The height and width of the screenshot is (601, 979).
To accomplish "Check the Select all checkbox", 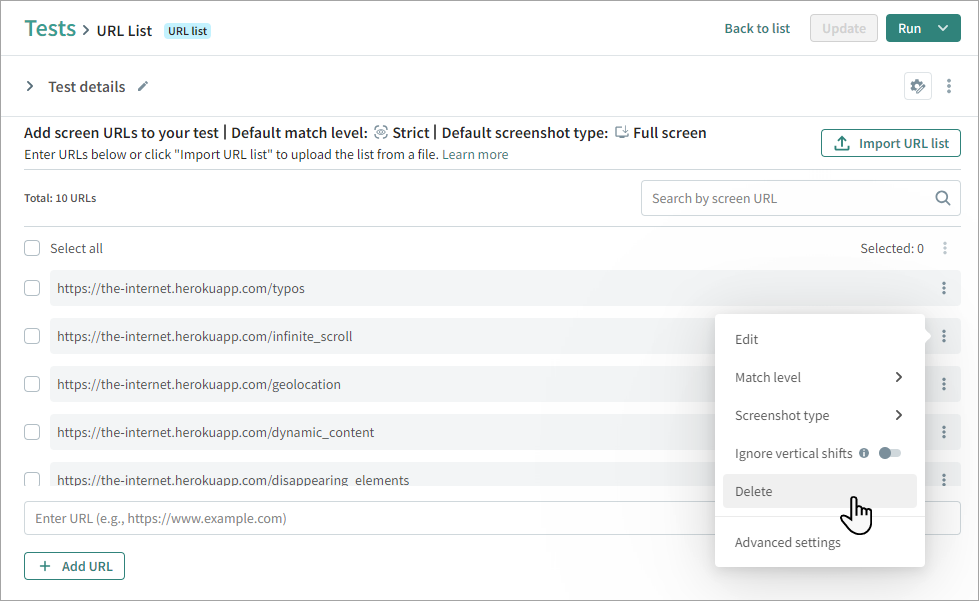I will 32,248.
